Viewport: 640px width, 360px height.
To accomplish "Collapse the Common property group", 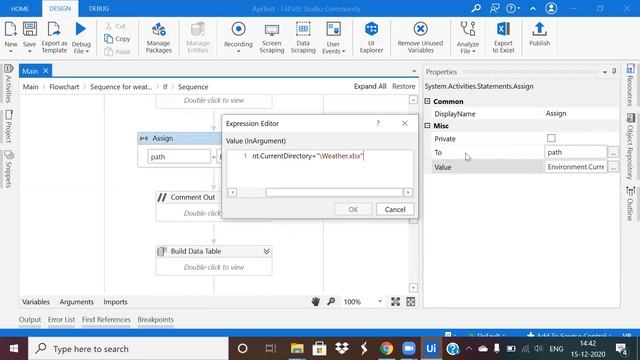I will (427, 101).
